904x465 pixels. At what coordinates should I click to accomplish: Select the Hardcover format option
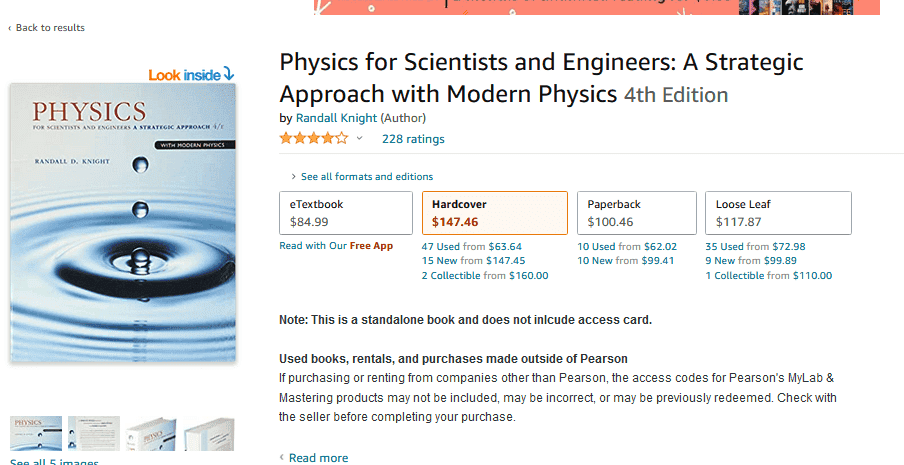coord(494,213)
